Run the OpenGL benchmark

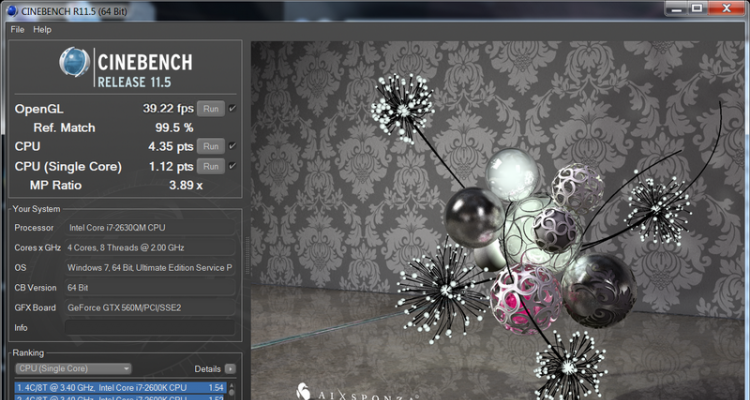point(210,108)
